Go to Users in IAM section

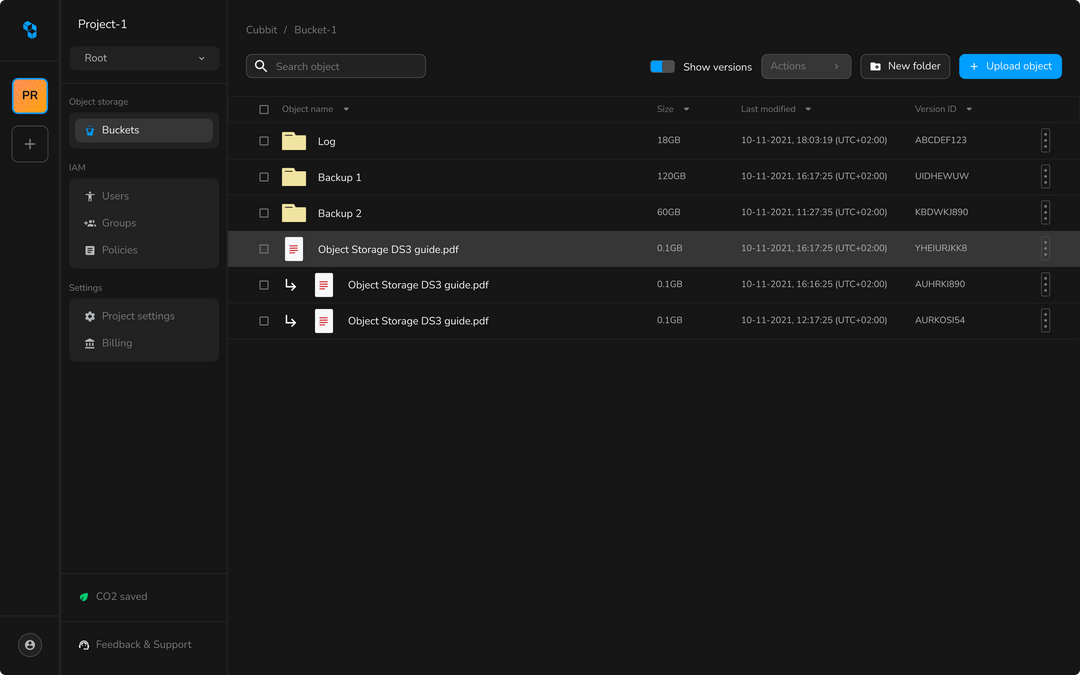coord(115,196)
